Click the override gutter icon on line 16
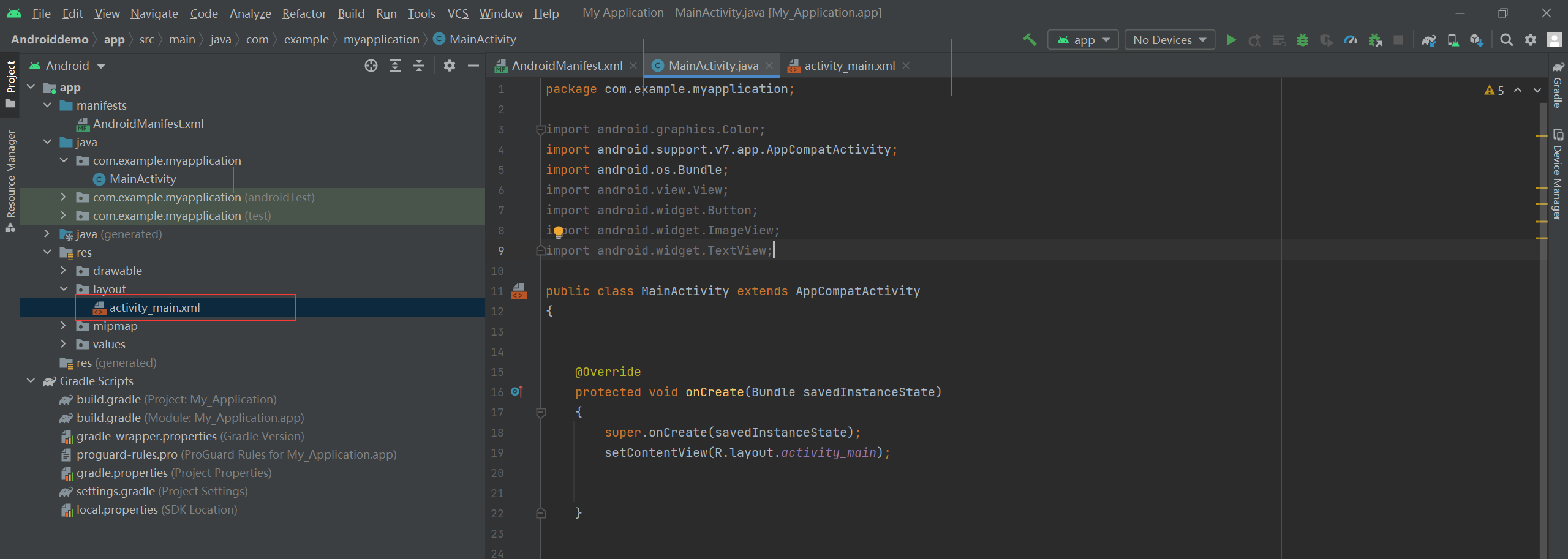This screenshot has width=1568, height=559. coord(518,391)
